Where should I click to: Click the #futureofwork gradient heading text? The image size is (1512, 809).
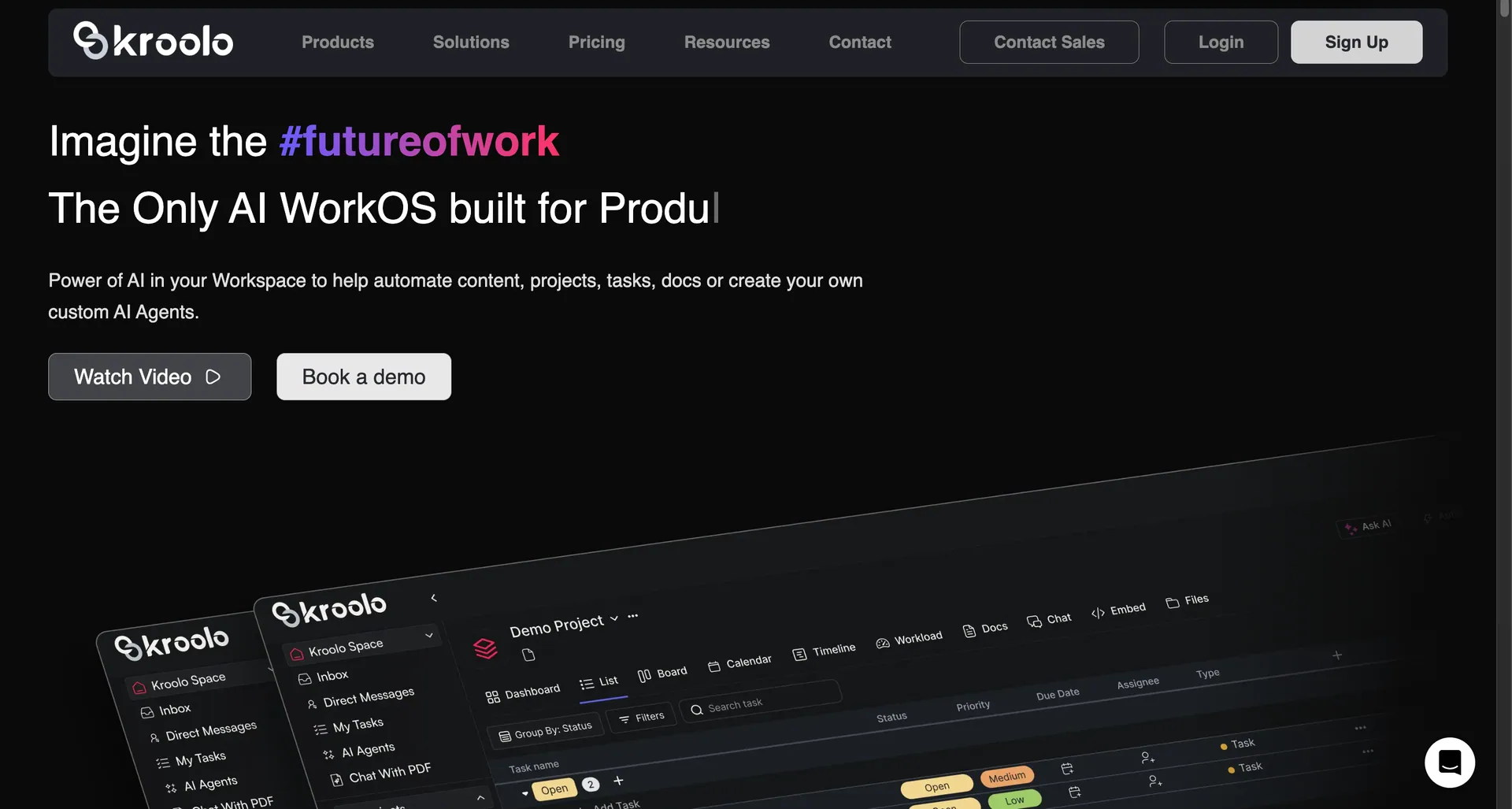[419, 142]
